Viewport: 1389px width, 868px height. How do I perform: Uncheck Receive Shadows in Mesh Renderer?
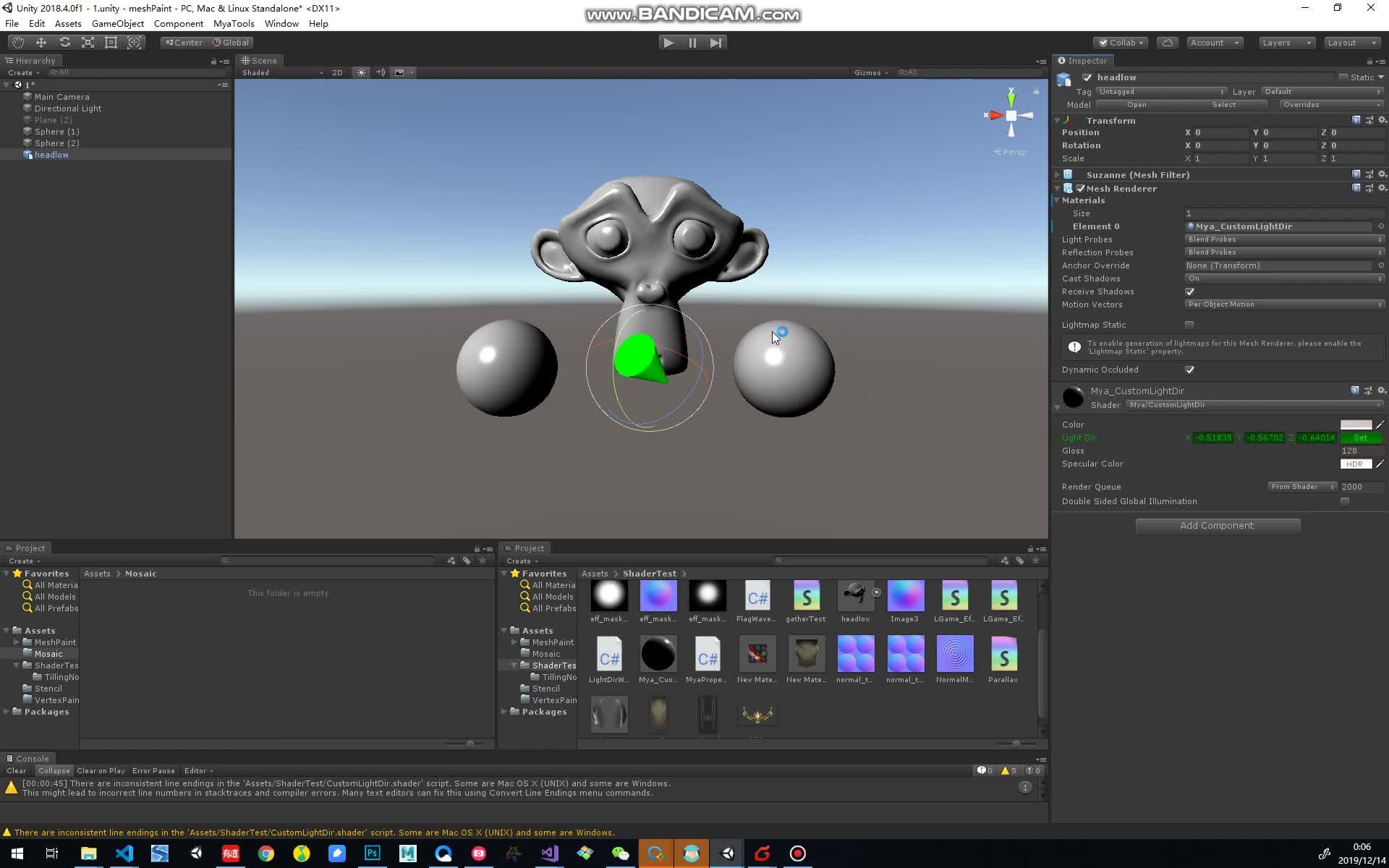coord(1189,292)
